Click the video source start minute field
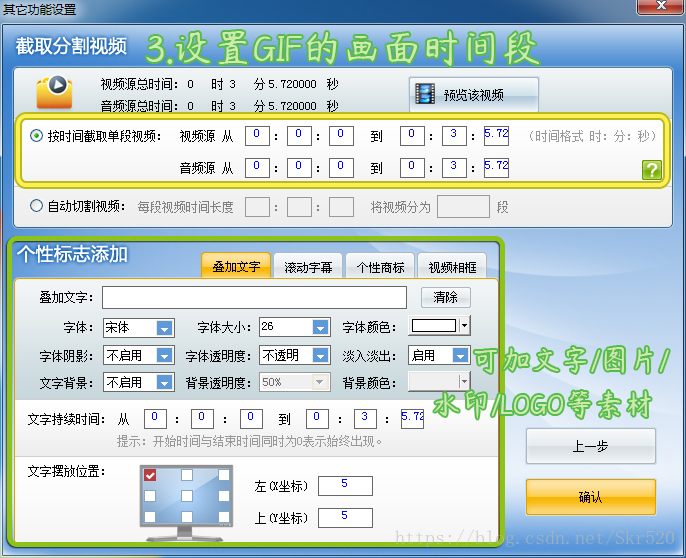The width and height of the screenshot is (686, 558). coord(299,136)
